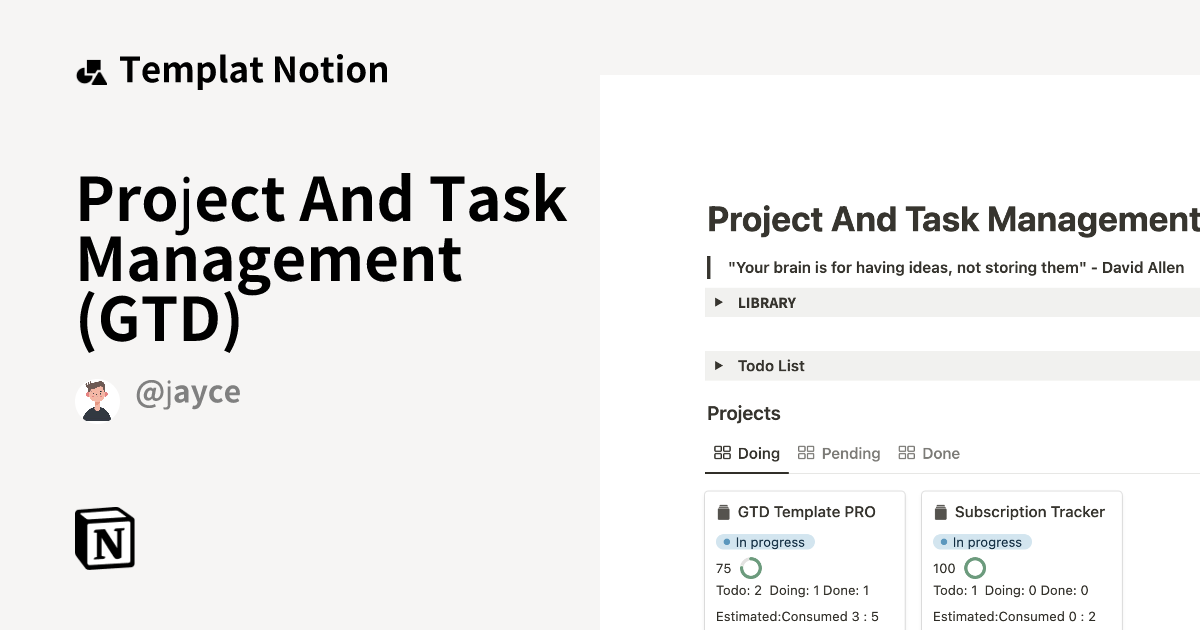1200x630 pixels.
Task: Click the grid view icon next to Pending
Action: click(805, 452)
